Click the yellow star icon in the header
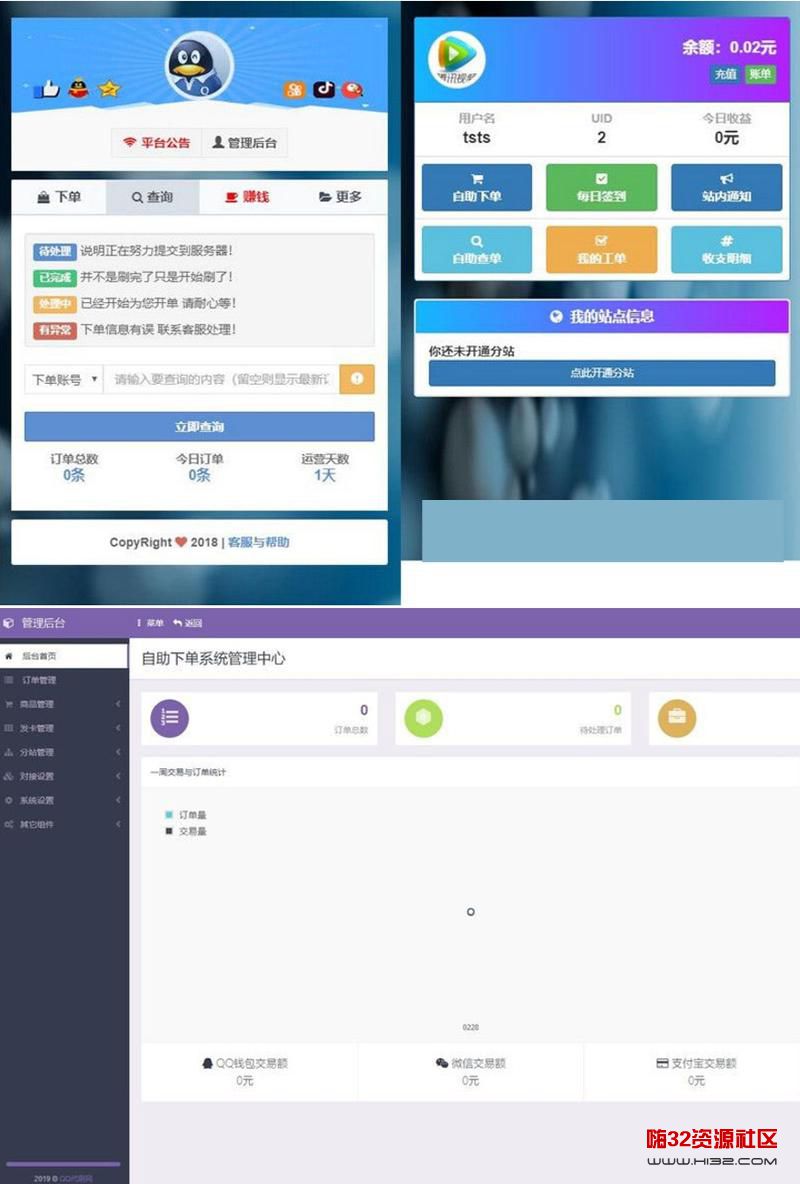Viewport: 800px width, 1184px height. coord(109,89)
